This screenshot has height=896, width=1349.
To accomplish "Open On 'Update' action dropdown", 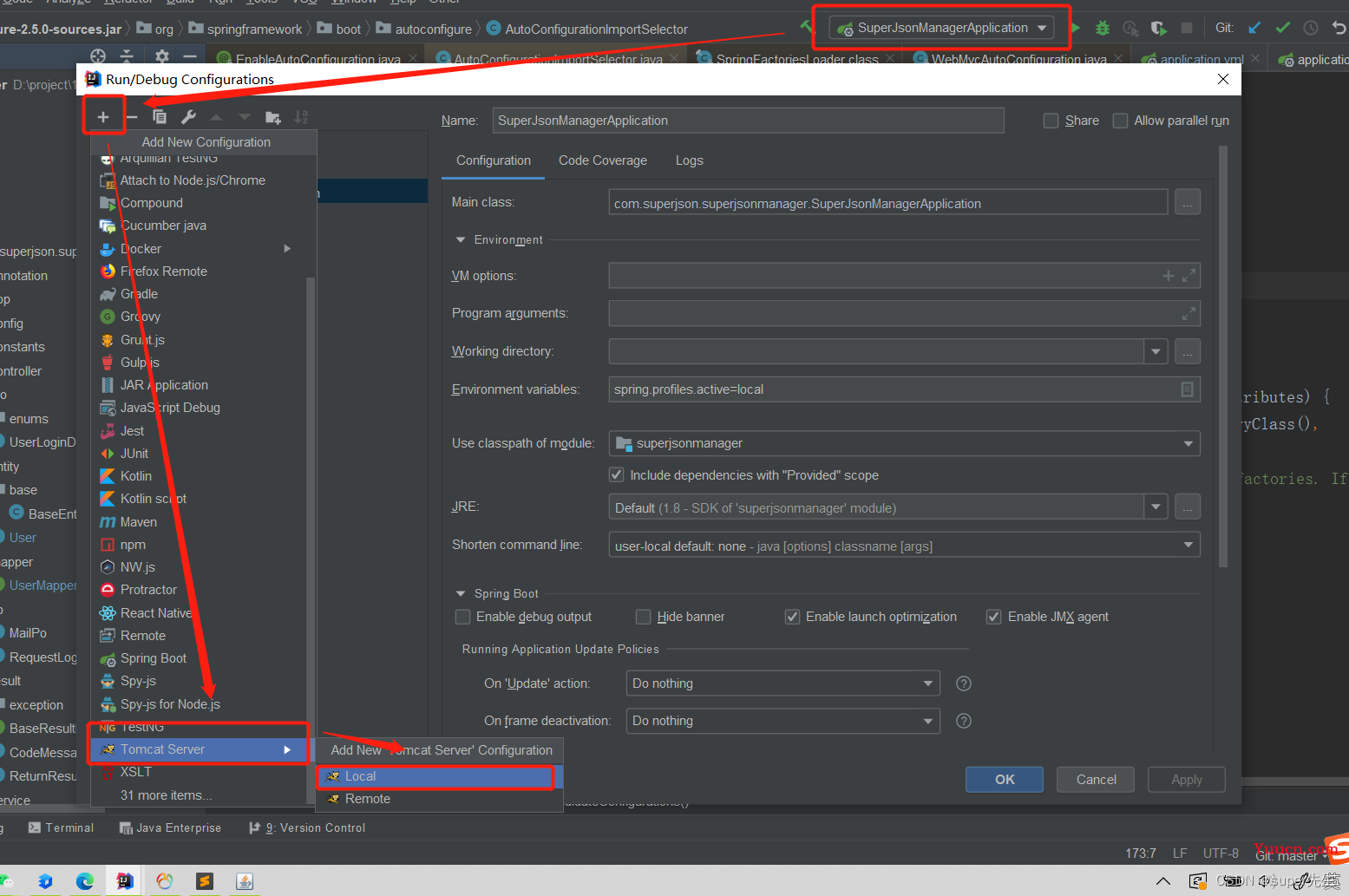I will click(928, 683).
